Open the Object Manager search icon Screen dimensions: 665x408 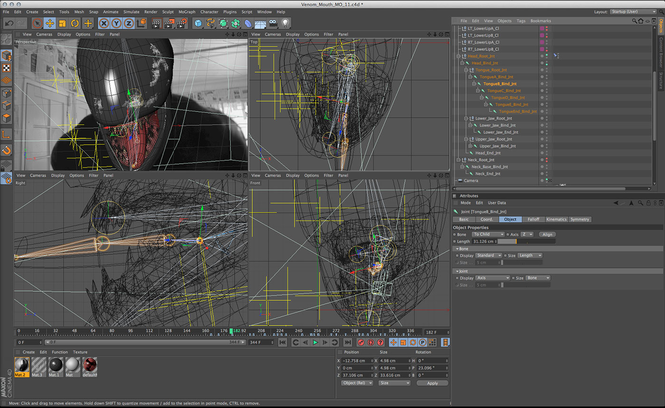coord(634,20)
